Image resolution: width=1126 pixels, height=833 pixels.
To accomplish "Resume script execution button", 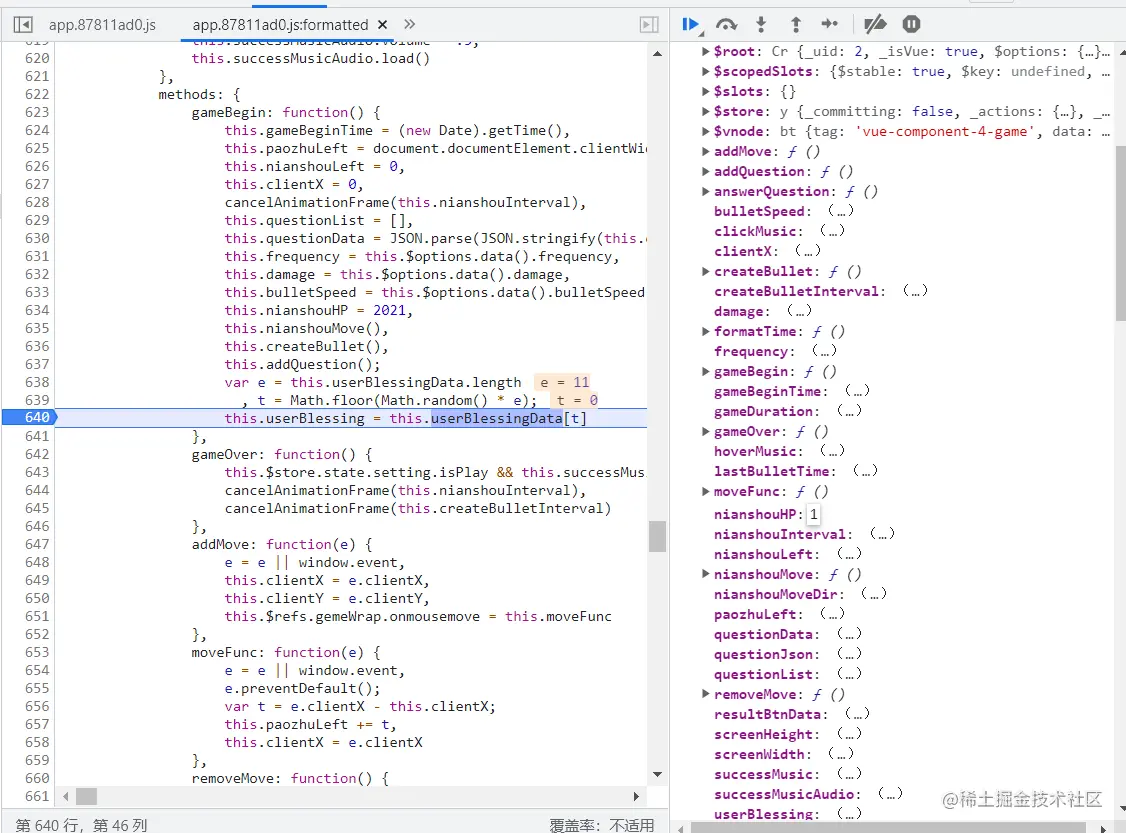I will [x=691, y=24].
